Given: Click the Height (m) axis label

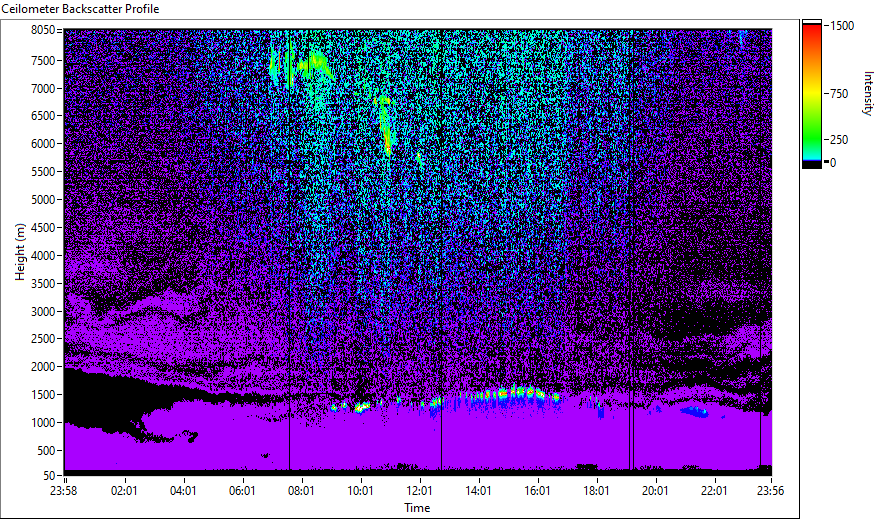Looking at the screenshot, I should click(x=20, y=252).
